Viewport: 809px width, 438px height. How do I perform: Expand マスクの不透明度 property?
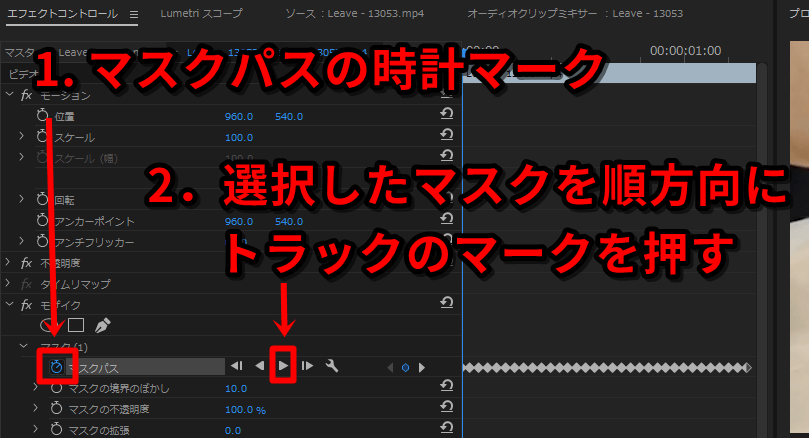[x=36, y=408]
